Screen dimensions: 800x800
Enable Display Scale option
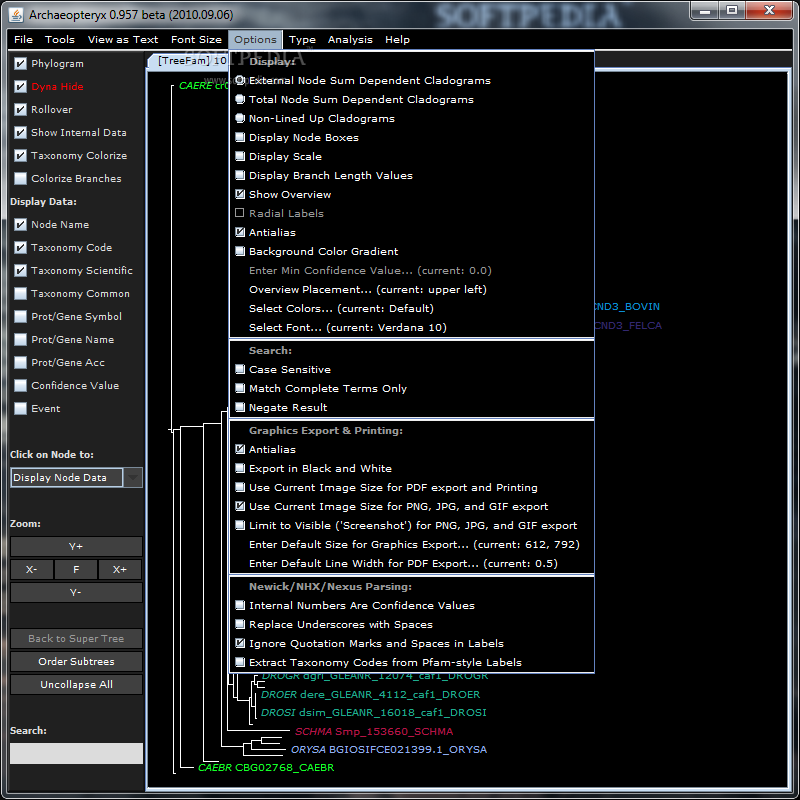(x=412, y=156)
